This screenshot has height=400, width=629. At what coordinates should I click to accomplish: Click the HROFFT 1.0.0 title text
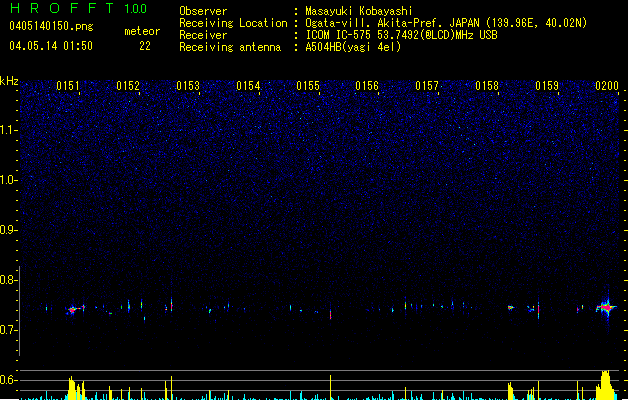click(x=79, y=8)
